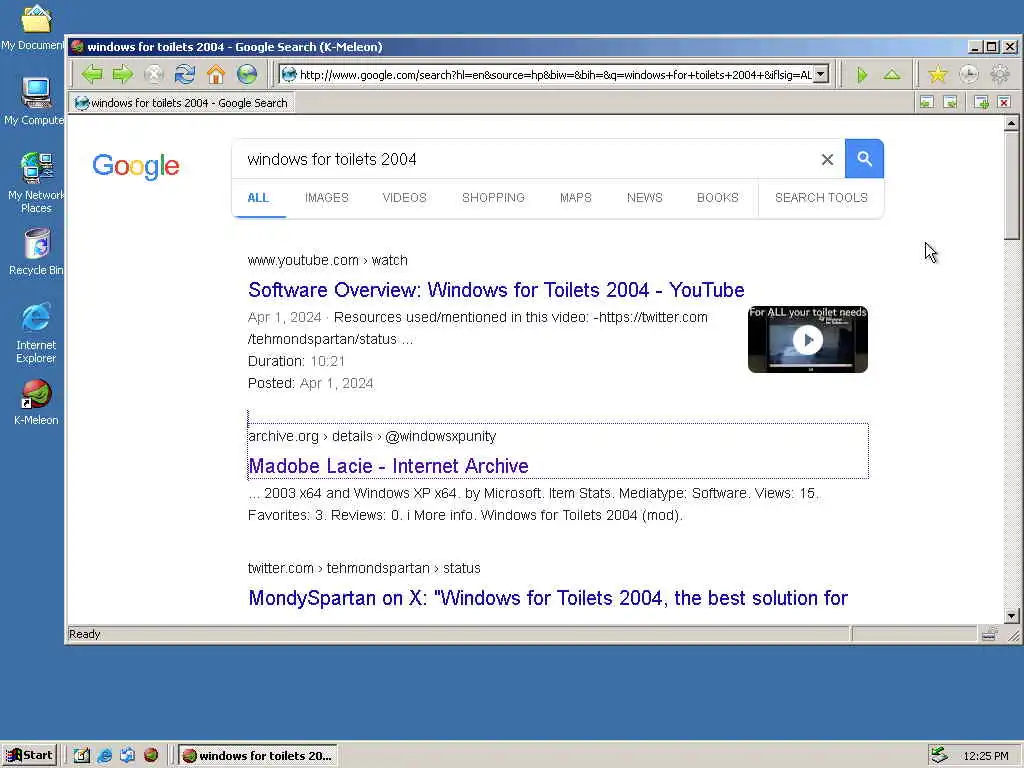Select My Documents desktop icon
Image resolution: width=1024 pixels, height=768 pixels.
[x=34, y=27]
